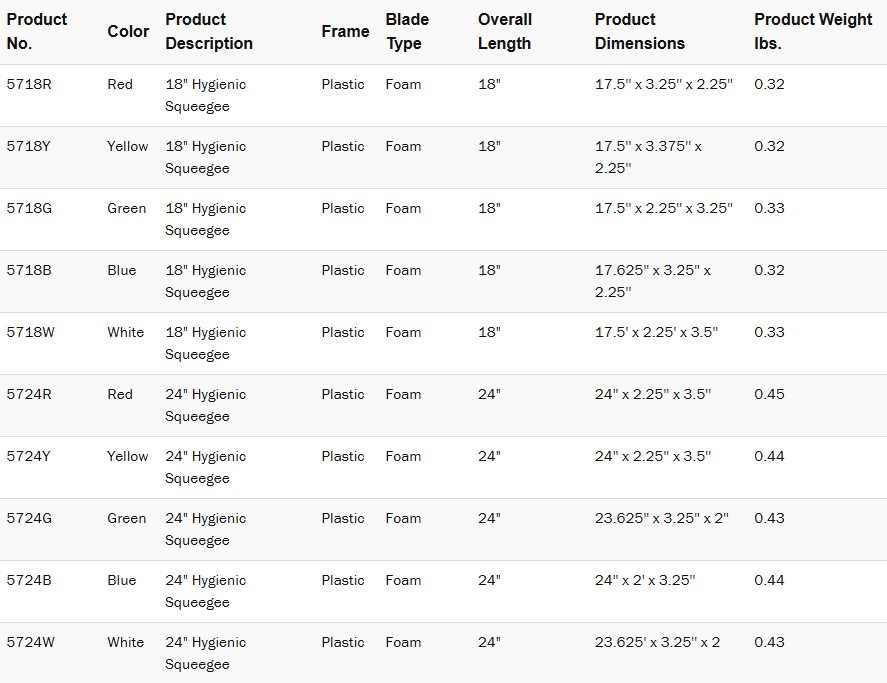Image resolution: width=887 pixels, height=683 pixels.
Task: Click the Product Description column header
Action: 209,31
